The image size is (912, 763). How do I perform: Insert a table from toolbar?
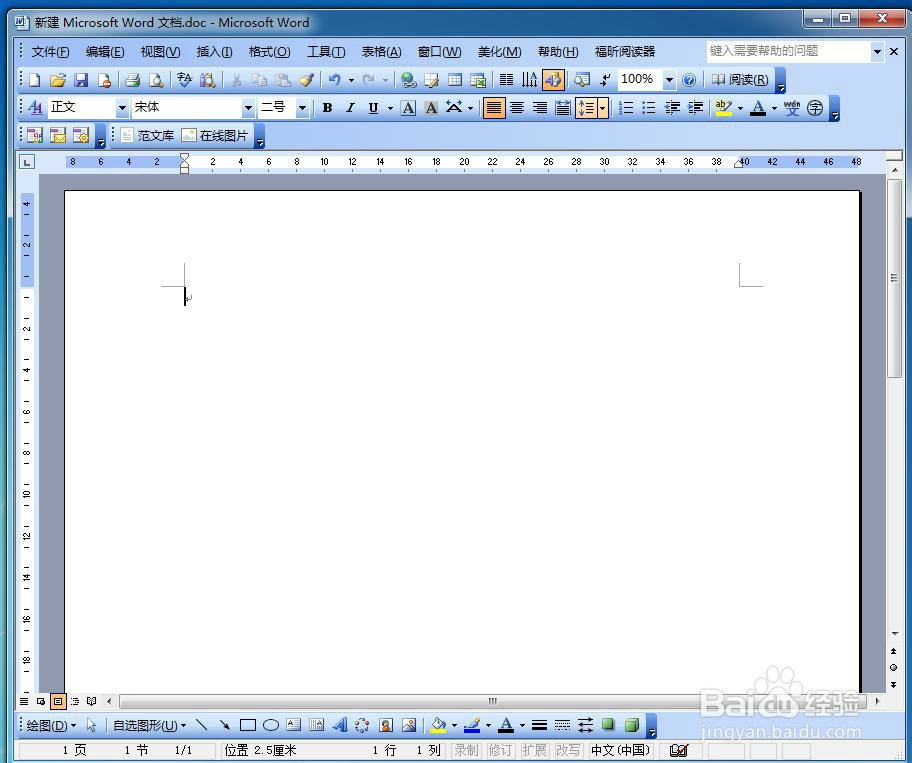[455, 80]
